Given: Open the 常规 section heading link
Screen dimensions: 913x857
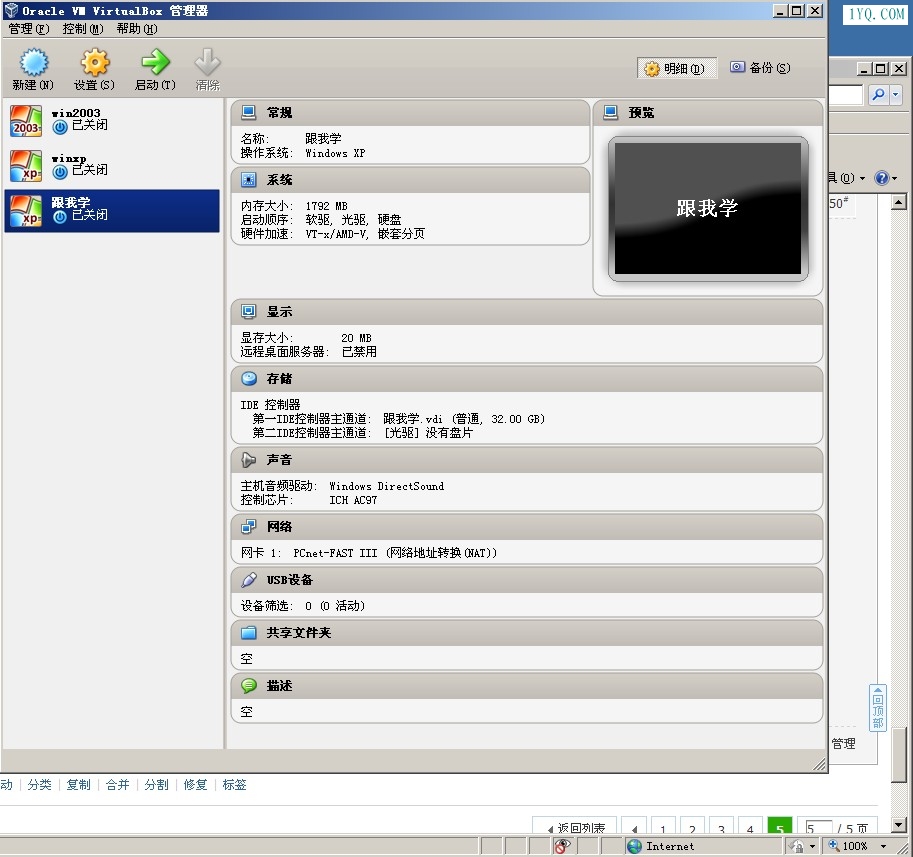Looking at the screenshot, I should pos(279,112).
